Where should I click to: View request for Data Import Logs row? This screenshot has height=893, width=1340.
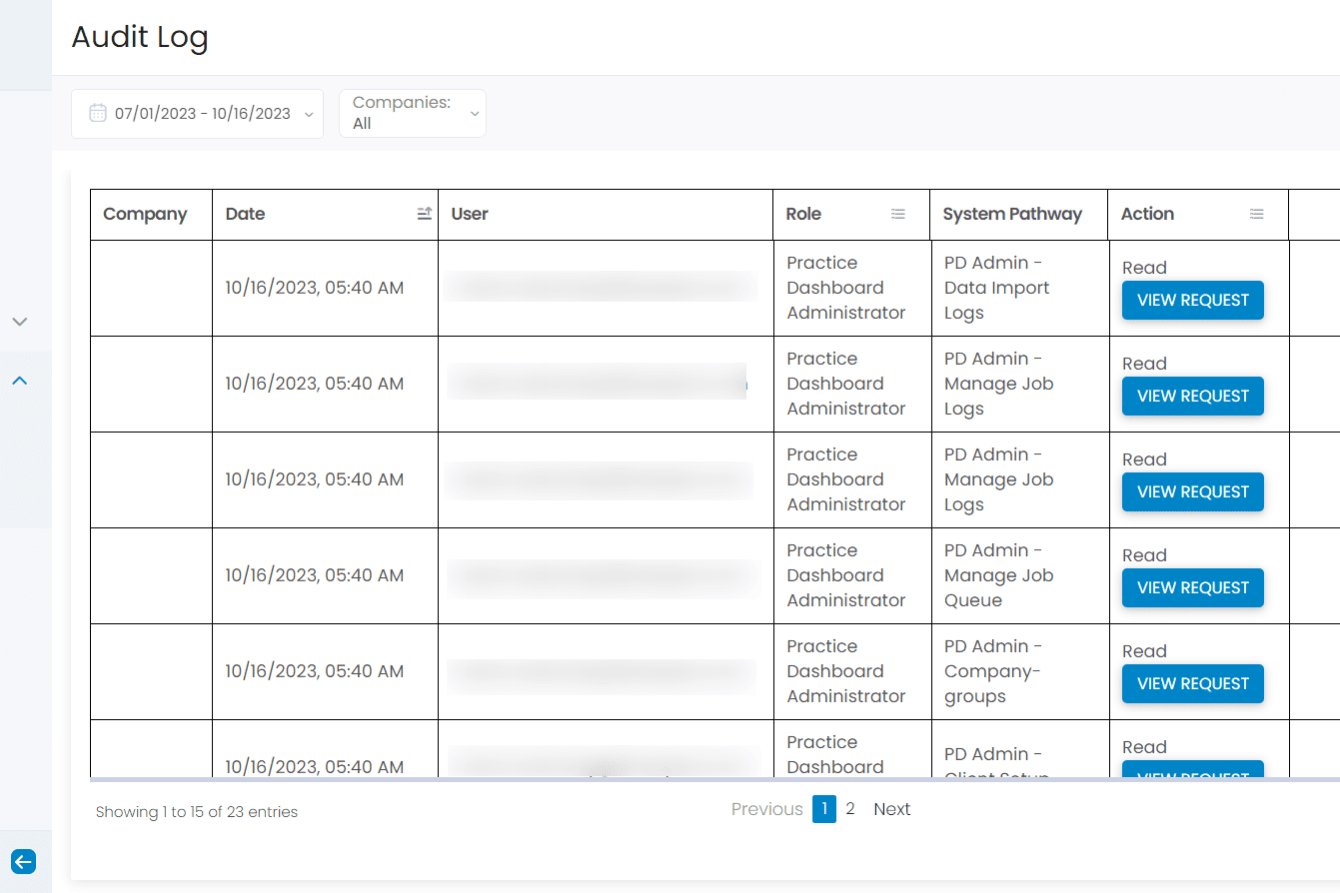1193,300
